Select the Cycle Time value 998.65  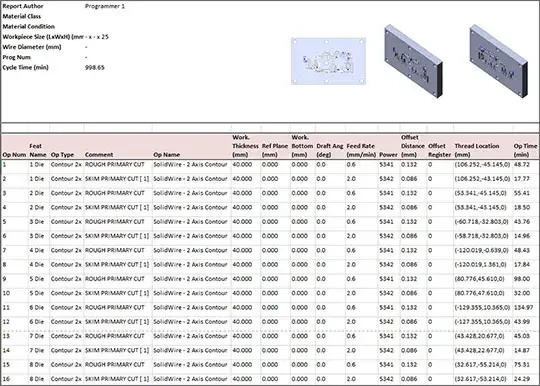tap(95, 67)
